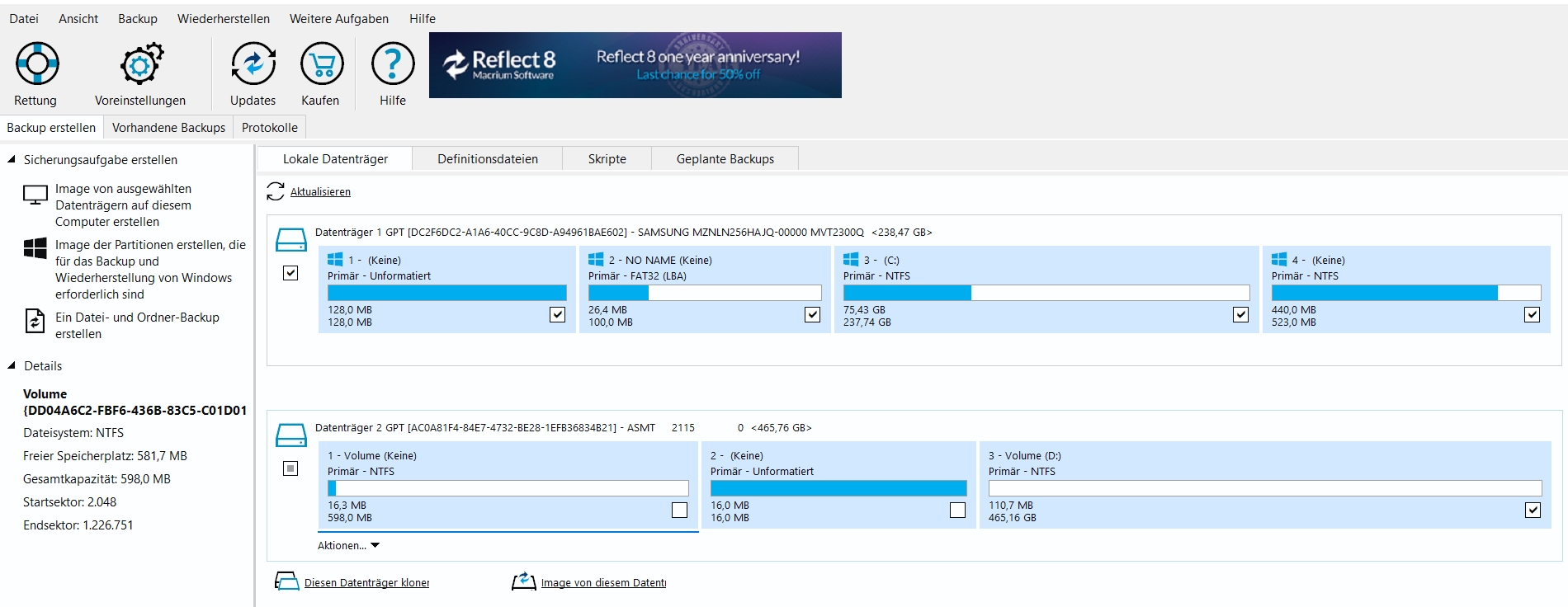
Task: Open the Rettung rescue media icon
Action: point(37,64)
